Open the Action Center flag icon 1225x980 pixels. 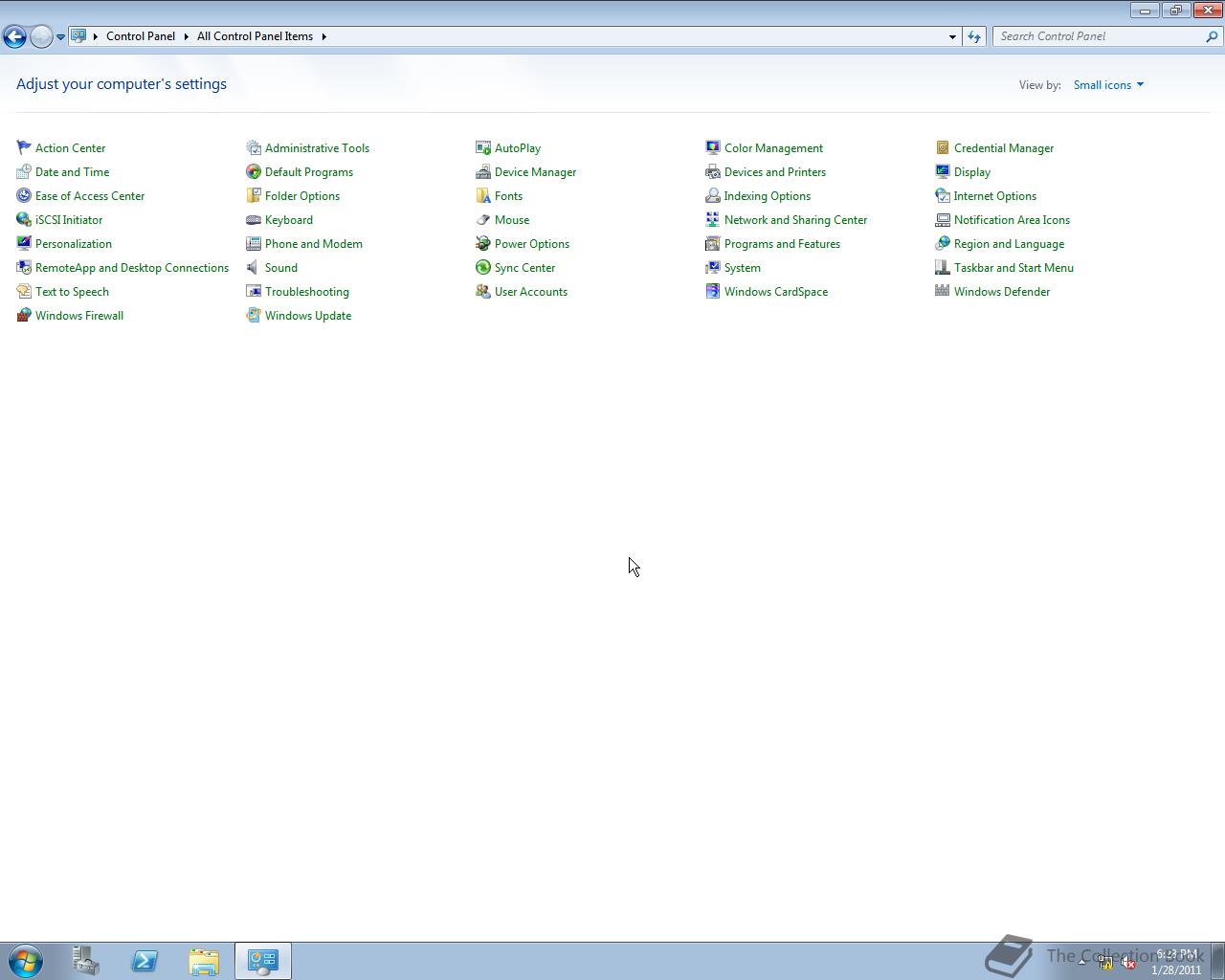click(24, 147)
